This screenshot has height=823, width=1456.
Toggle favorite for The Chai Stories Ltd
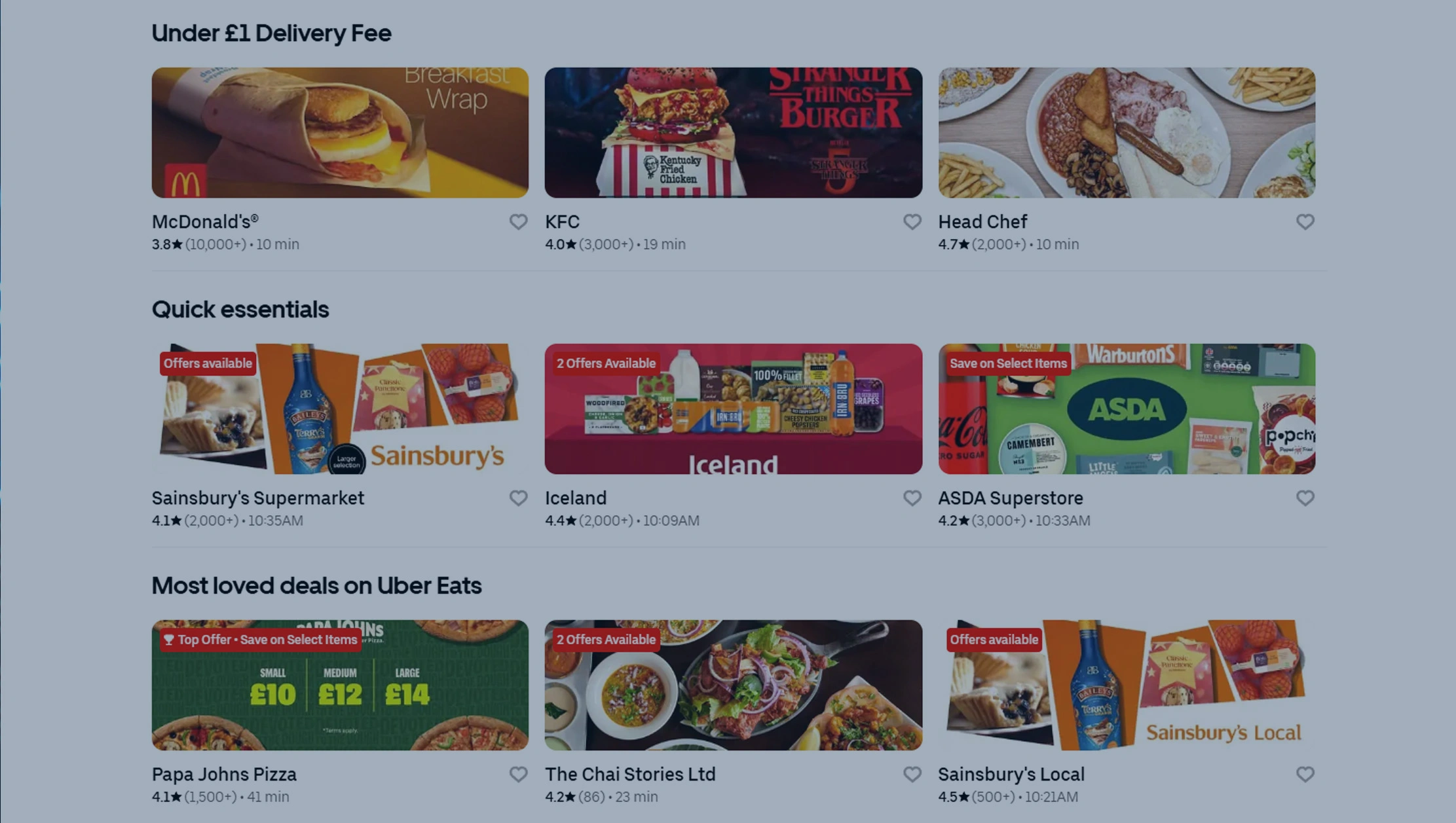[x=912, y=775]
